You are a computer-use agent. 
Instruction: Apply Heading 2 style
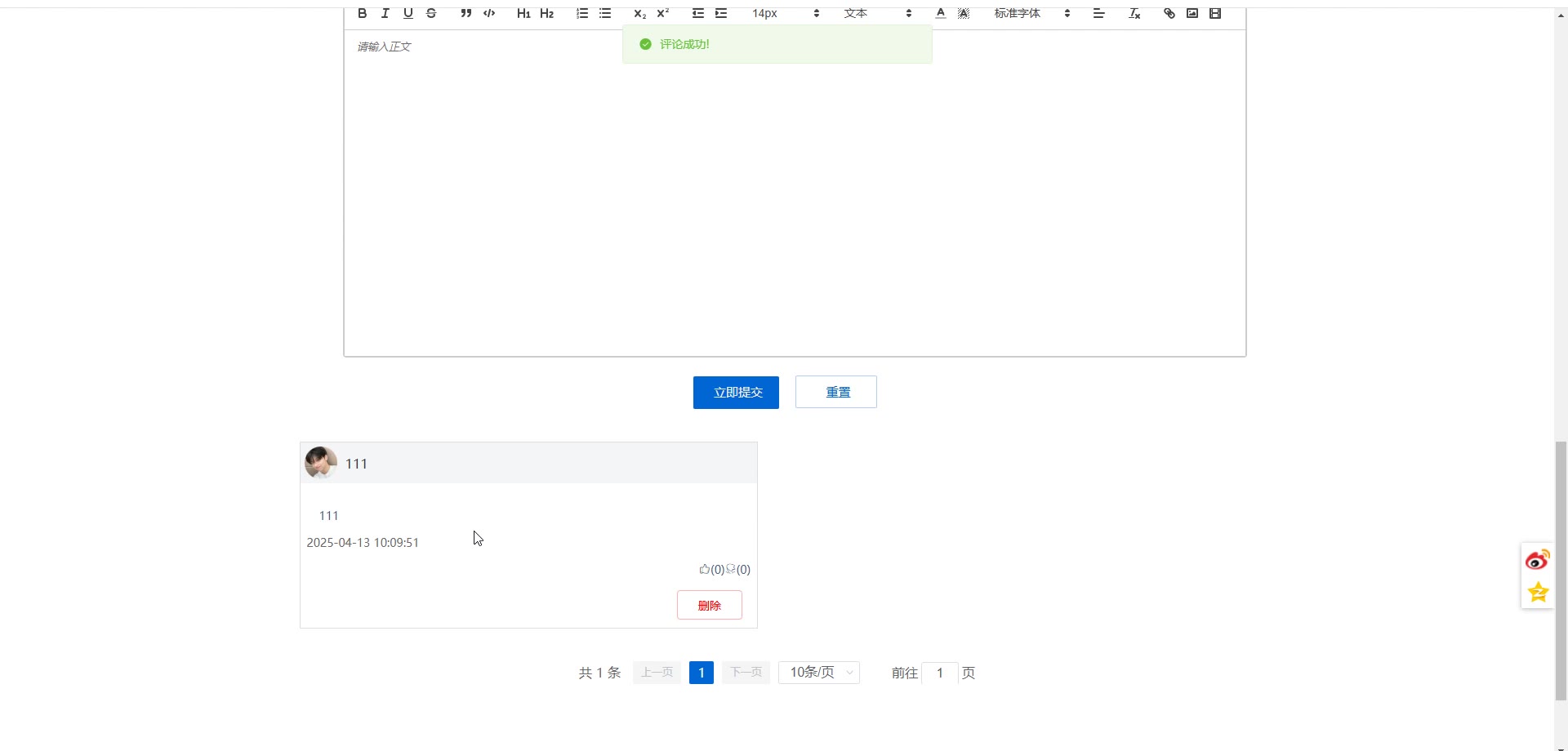[x=547, y=13]
